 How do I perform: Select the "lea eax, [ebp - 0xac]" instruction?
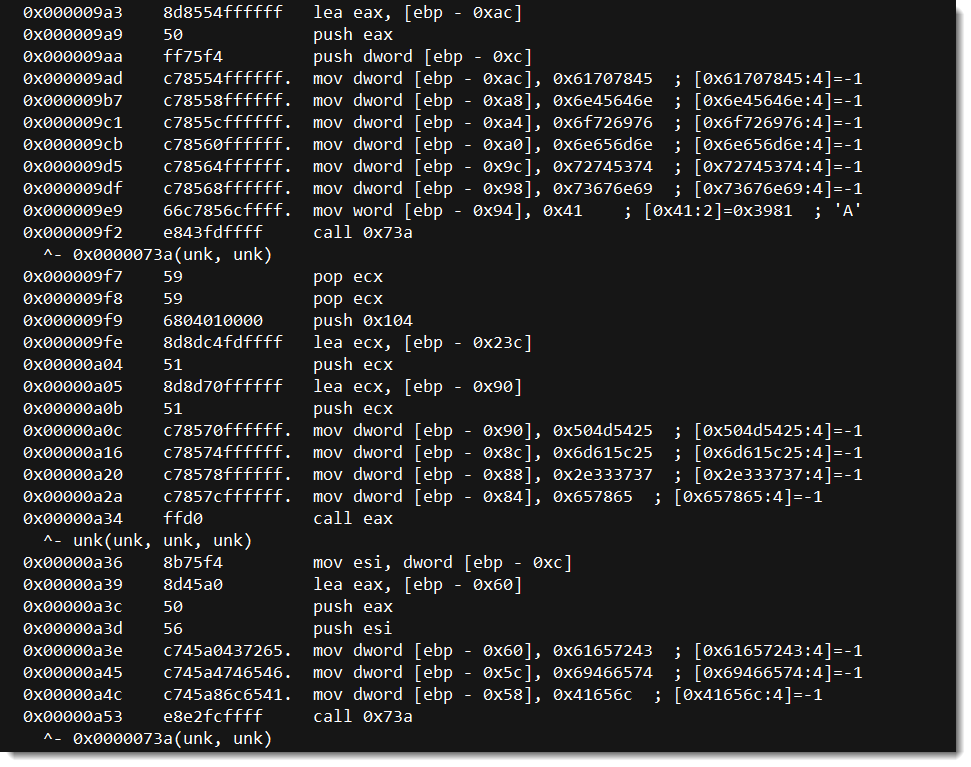(417, 13)
